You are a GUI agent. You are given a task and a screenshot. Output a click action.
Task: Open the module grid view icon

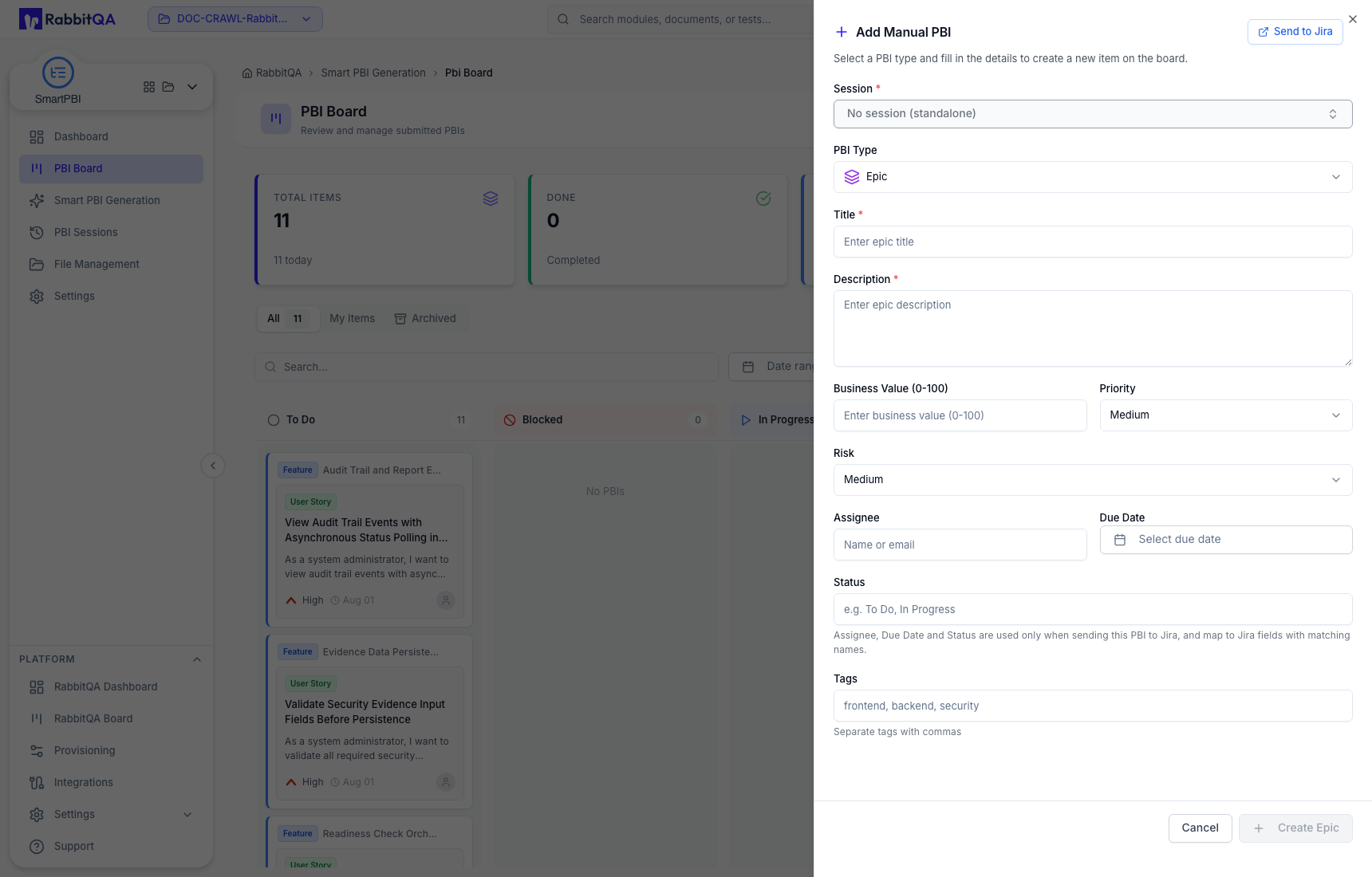149,87
